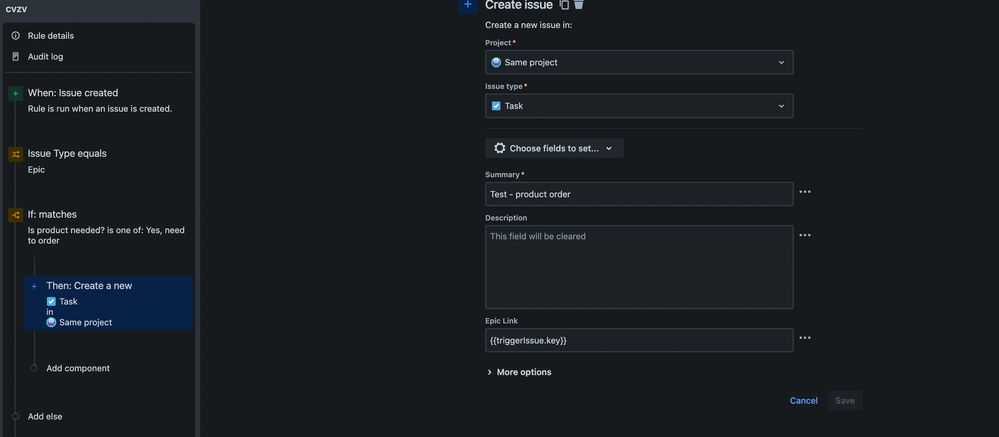Select the Then: Create a new action
The width and height of the screenshot is (999, 437).
(108, 303)
